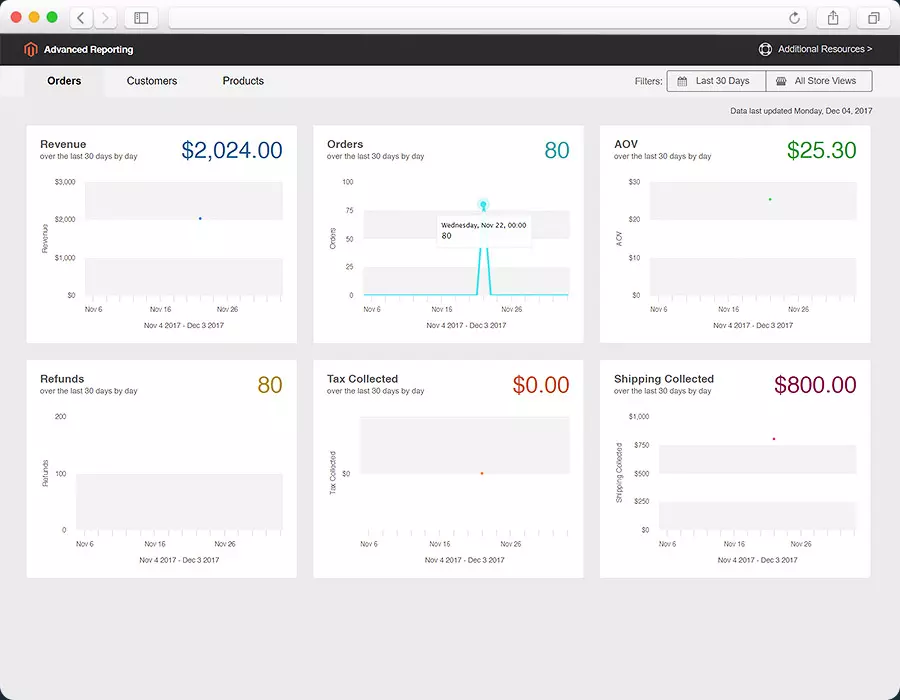Click the Revenue chart date range caption
Image resolution: width=900 pixels, height=700 pixels.
tap(184, 325)
